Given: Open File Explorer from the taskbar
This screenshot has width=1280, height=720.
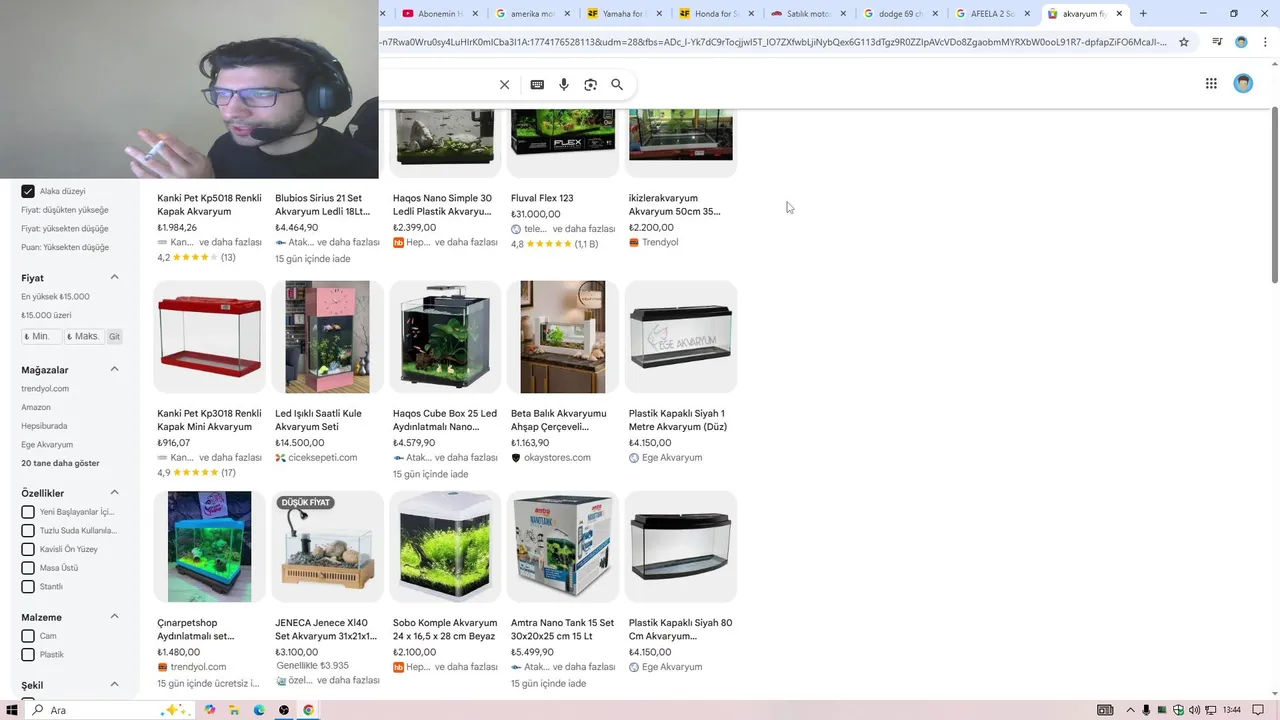Looking at the screenshot, I should tap(235, 710).
